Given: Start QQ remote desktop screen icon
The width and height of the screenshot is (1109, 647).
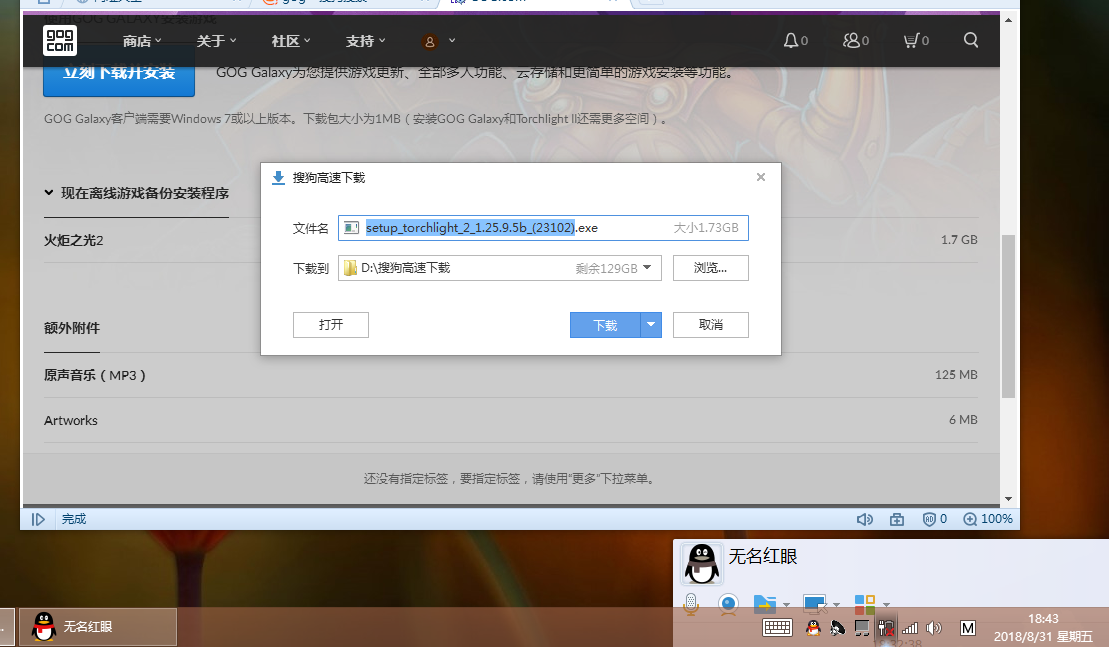Looking at the screenshot, I should pyautogui.click(x=815, y=604).
